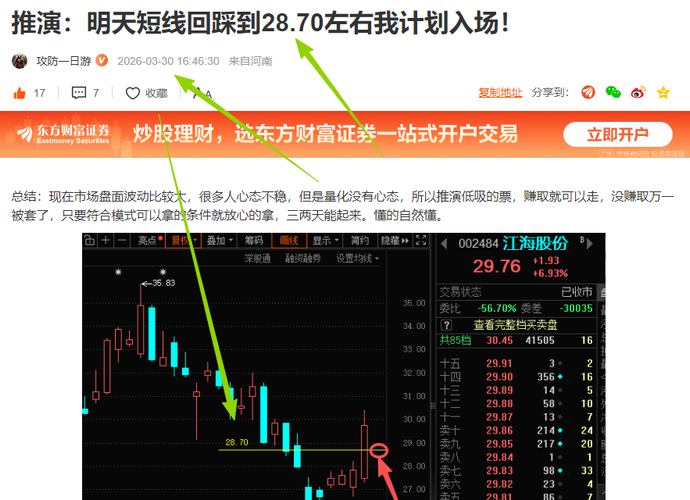Screen dimensions: 690x500
Task: Click 复制地址 copy address link
Action: [500, 92]
